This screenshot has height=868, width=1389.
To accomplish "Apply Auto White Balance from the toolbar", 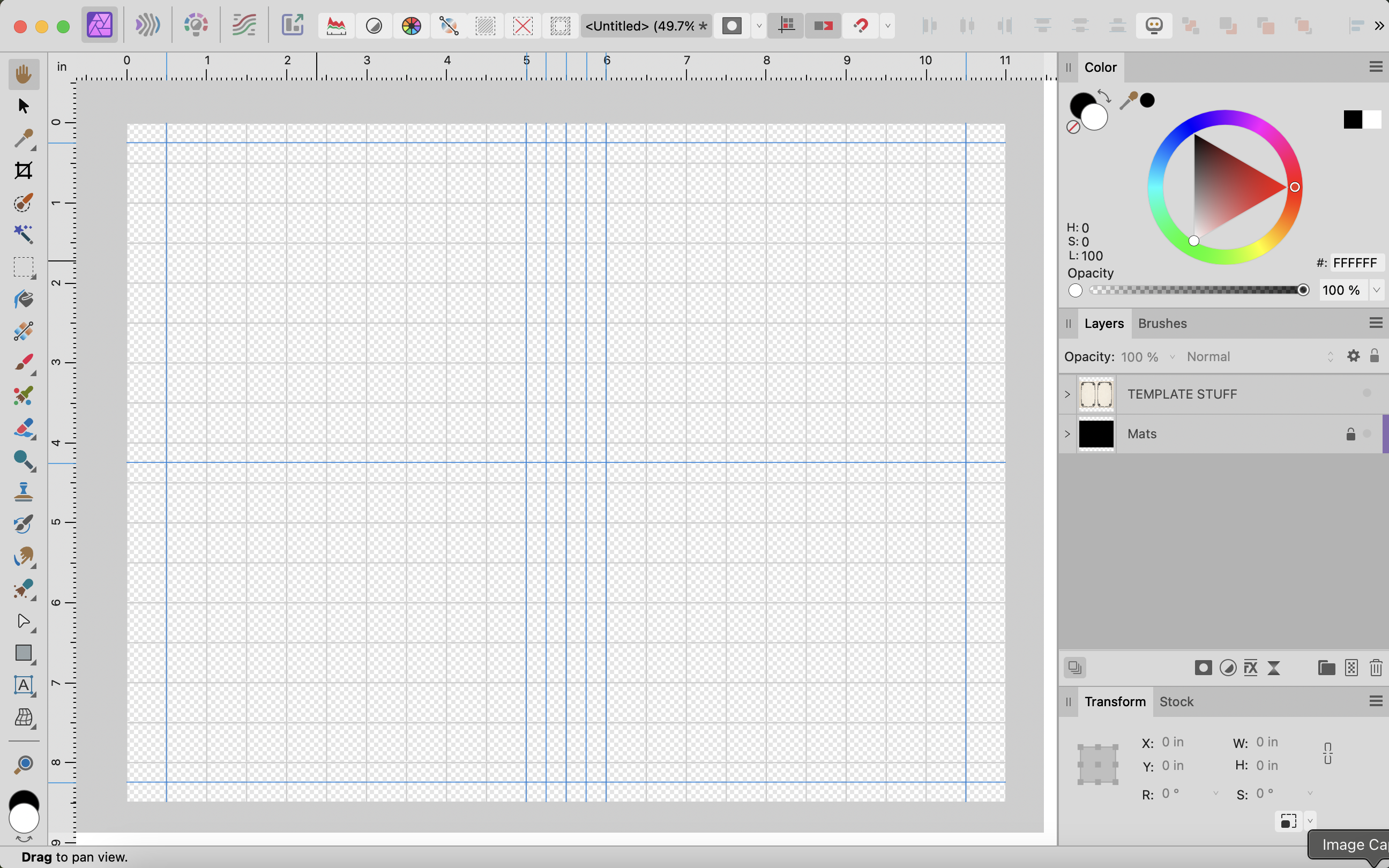I will point(449,26).
